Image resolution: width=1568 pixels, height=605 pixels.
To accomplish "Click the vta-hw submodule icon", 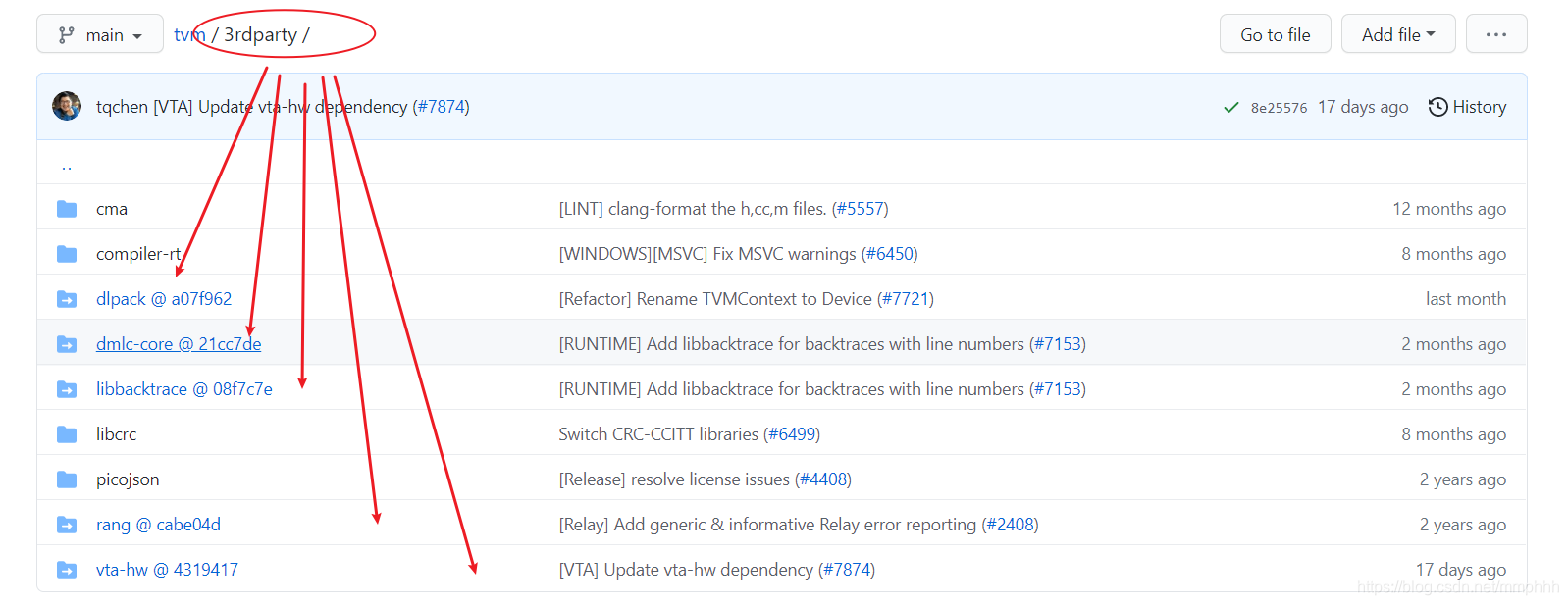I will (67, 570).
